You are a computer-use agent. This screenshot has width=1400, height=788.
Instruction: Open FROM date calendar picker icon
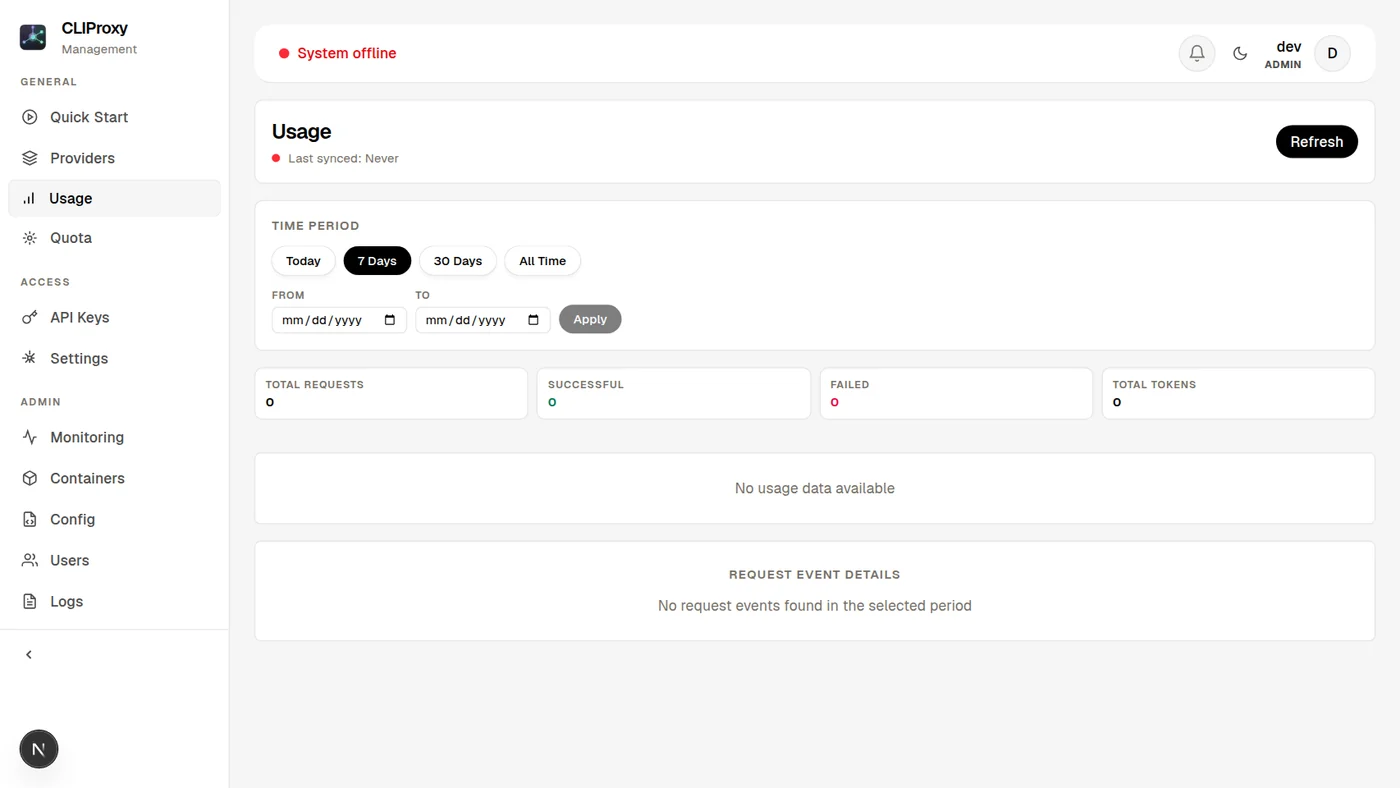click(390, 320)
